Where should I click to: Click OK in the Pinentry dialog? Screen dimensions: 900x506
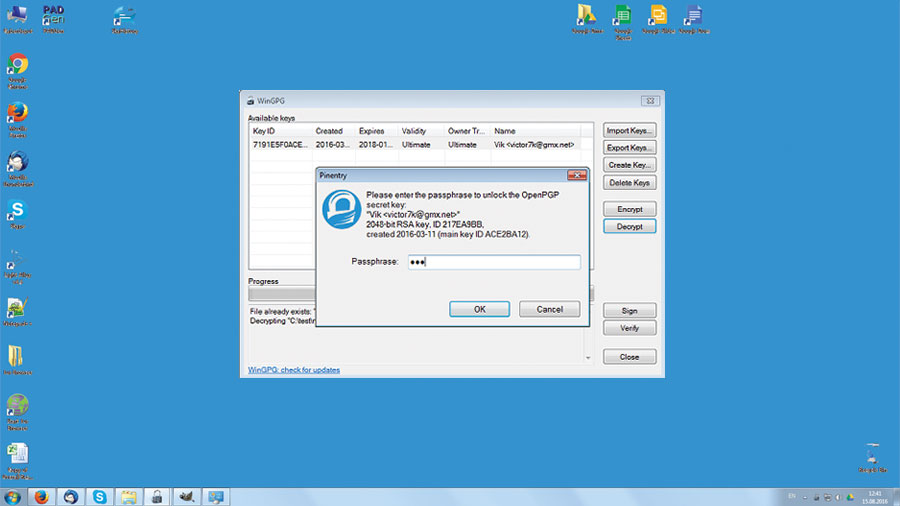[479, 309]
